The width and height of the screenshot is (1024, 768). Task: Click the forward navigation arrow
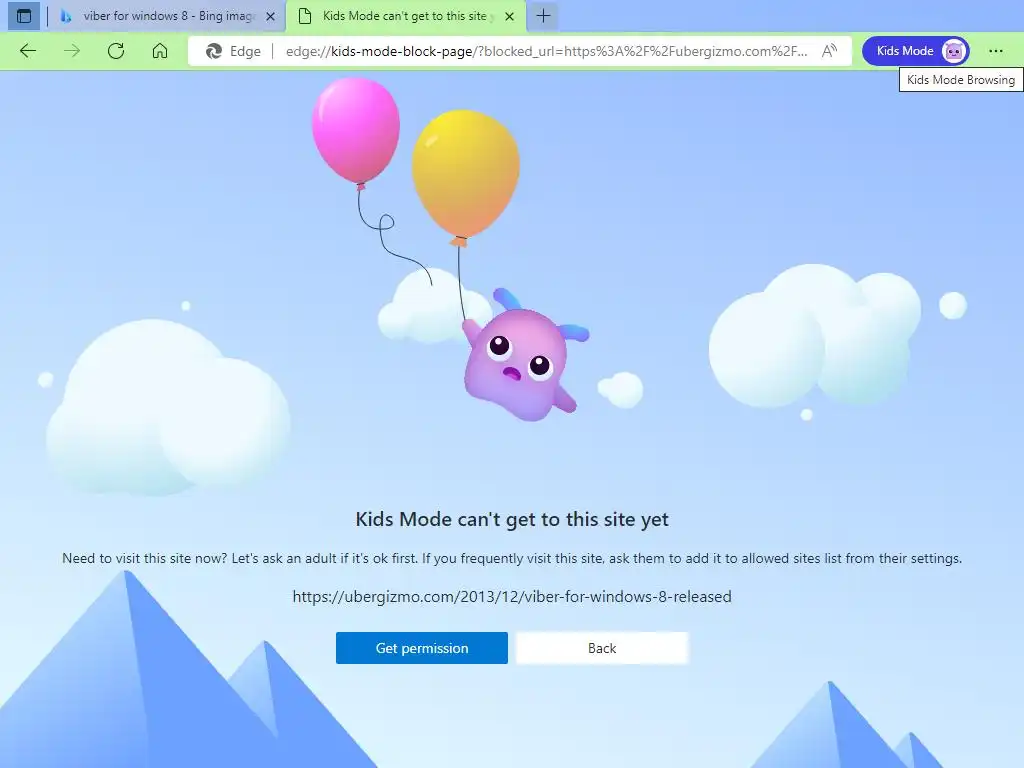[x=72, y=51]
